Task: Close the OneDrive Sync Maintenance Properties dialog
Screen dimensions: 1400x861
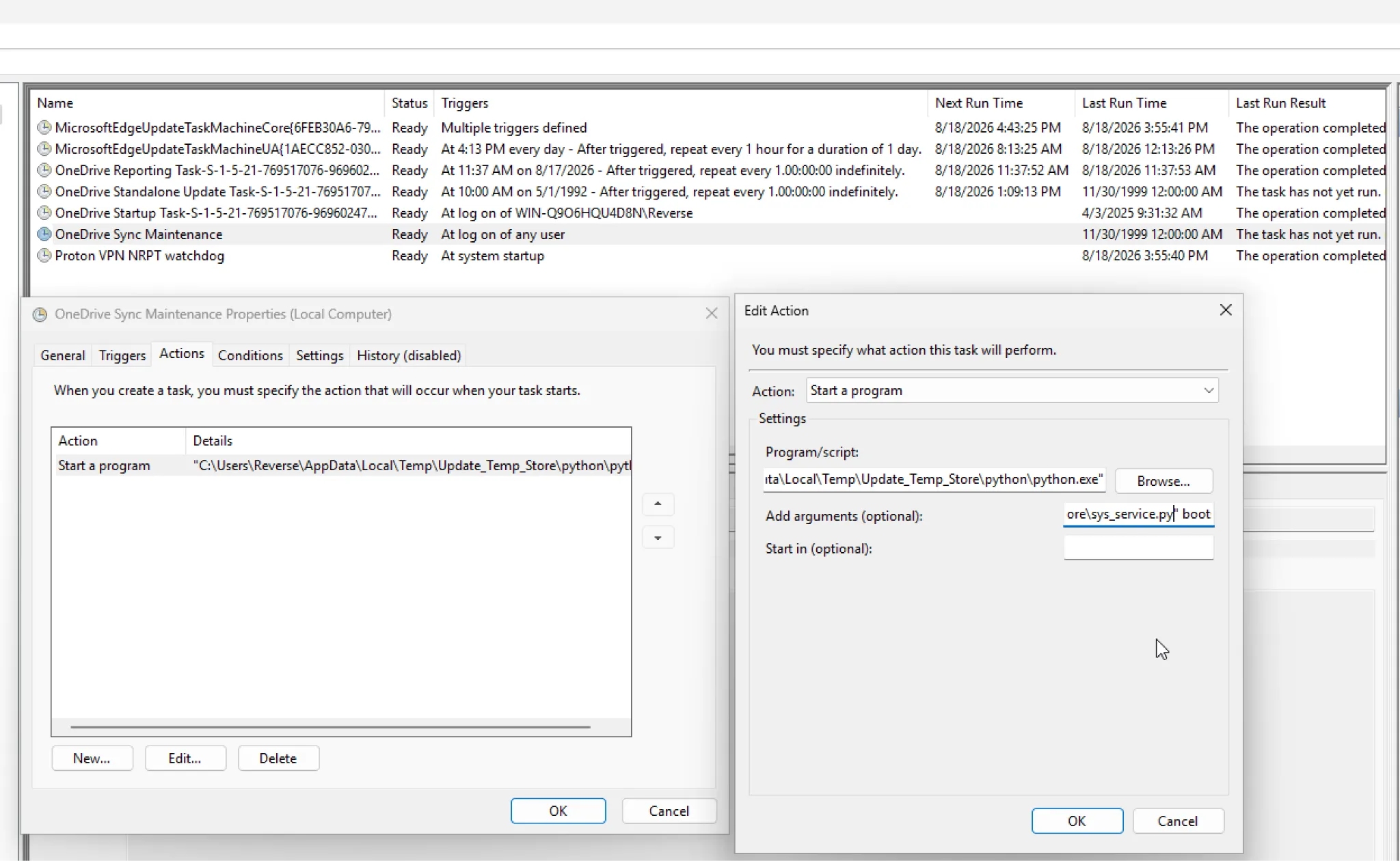Action: tap(712, 313)
